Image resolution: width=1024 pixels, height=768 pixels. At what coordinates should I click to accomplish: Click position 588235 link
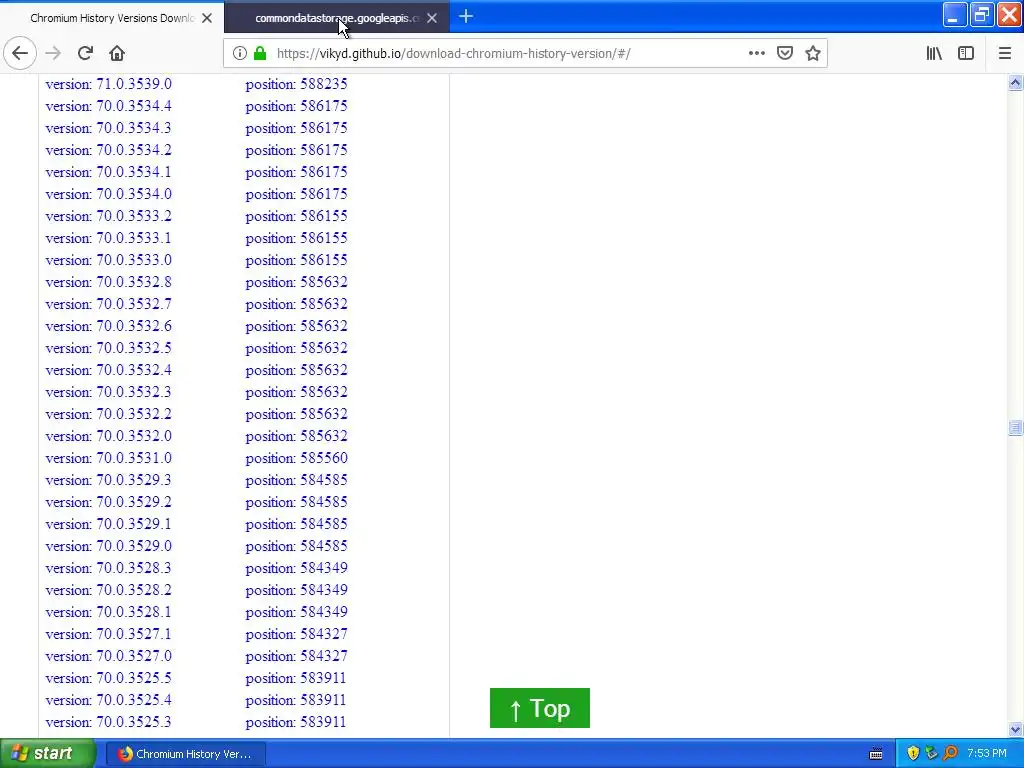coord(296,84)
